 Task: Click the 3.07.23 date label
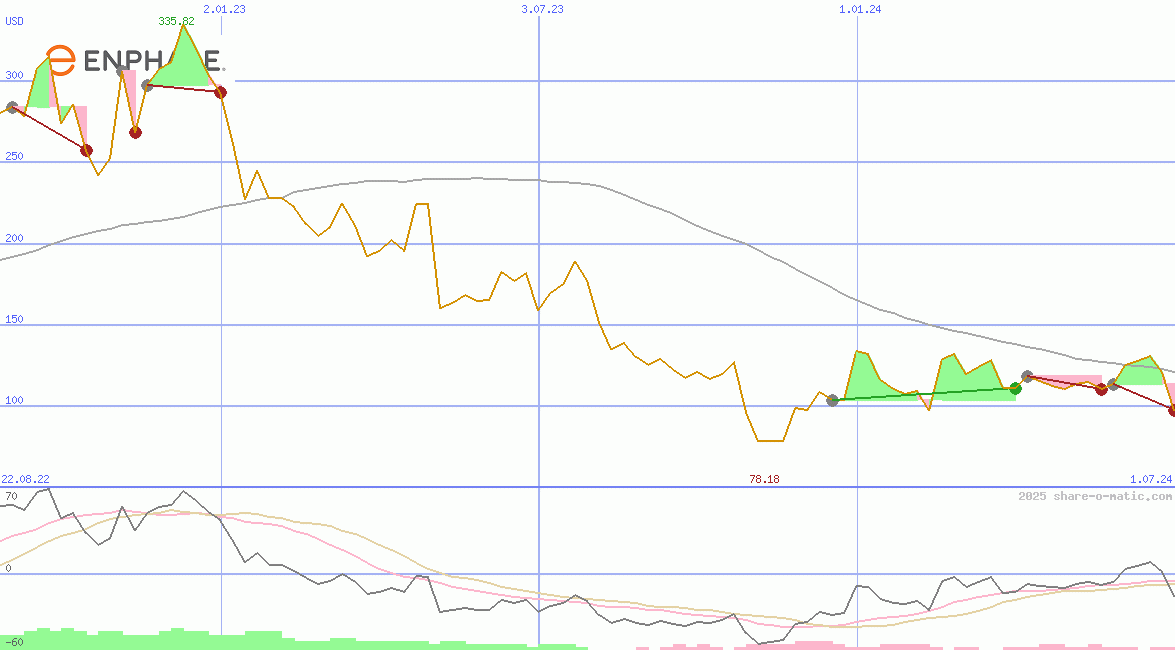543,9
